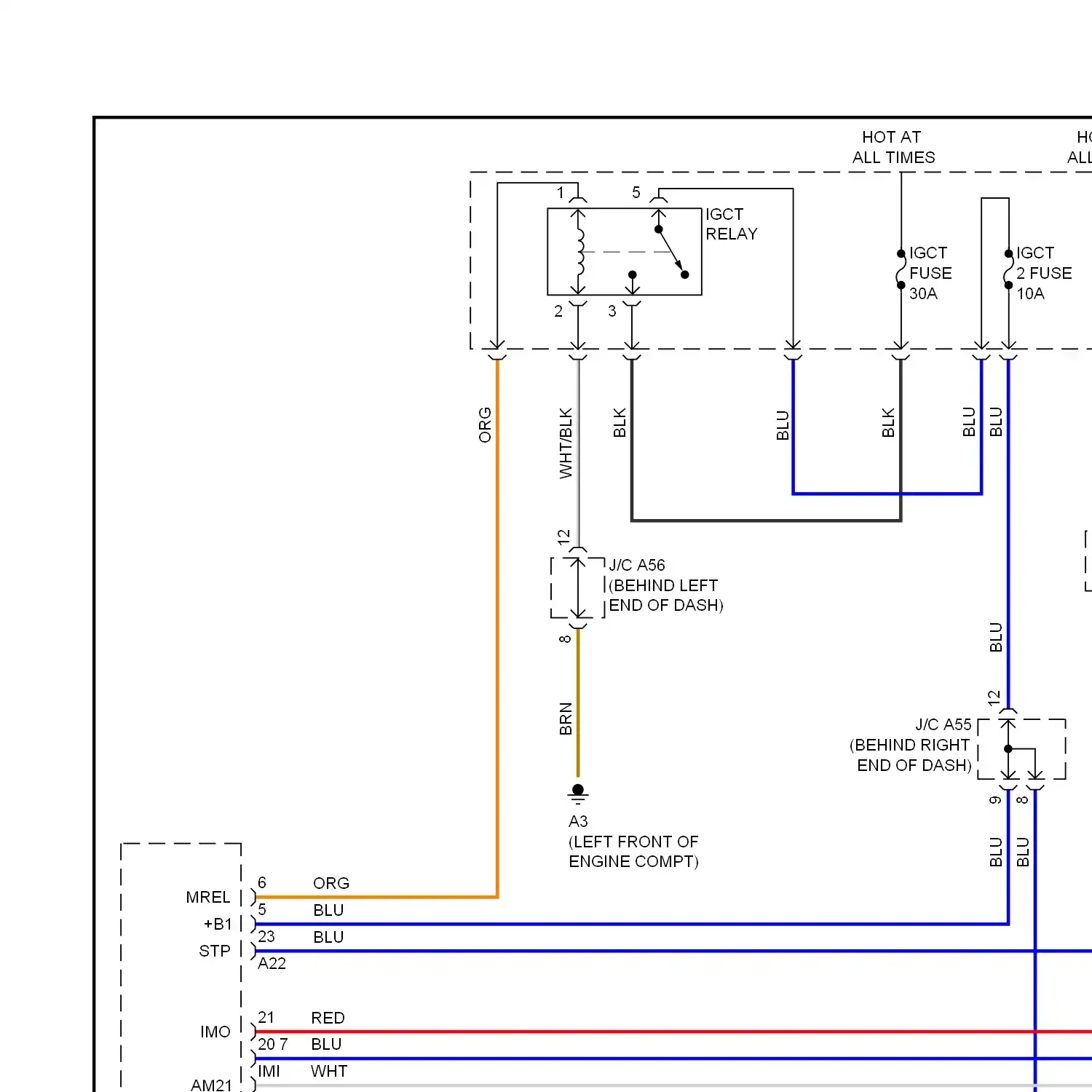Click pin number 12 above J/C A55
The width and height of the screenshot is (1092, 1092).
pyautogui.click(x=994, y=698)
